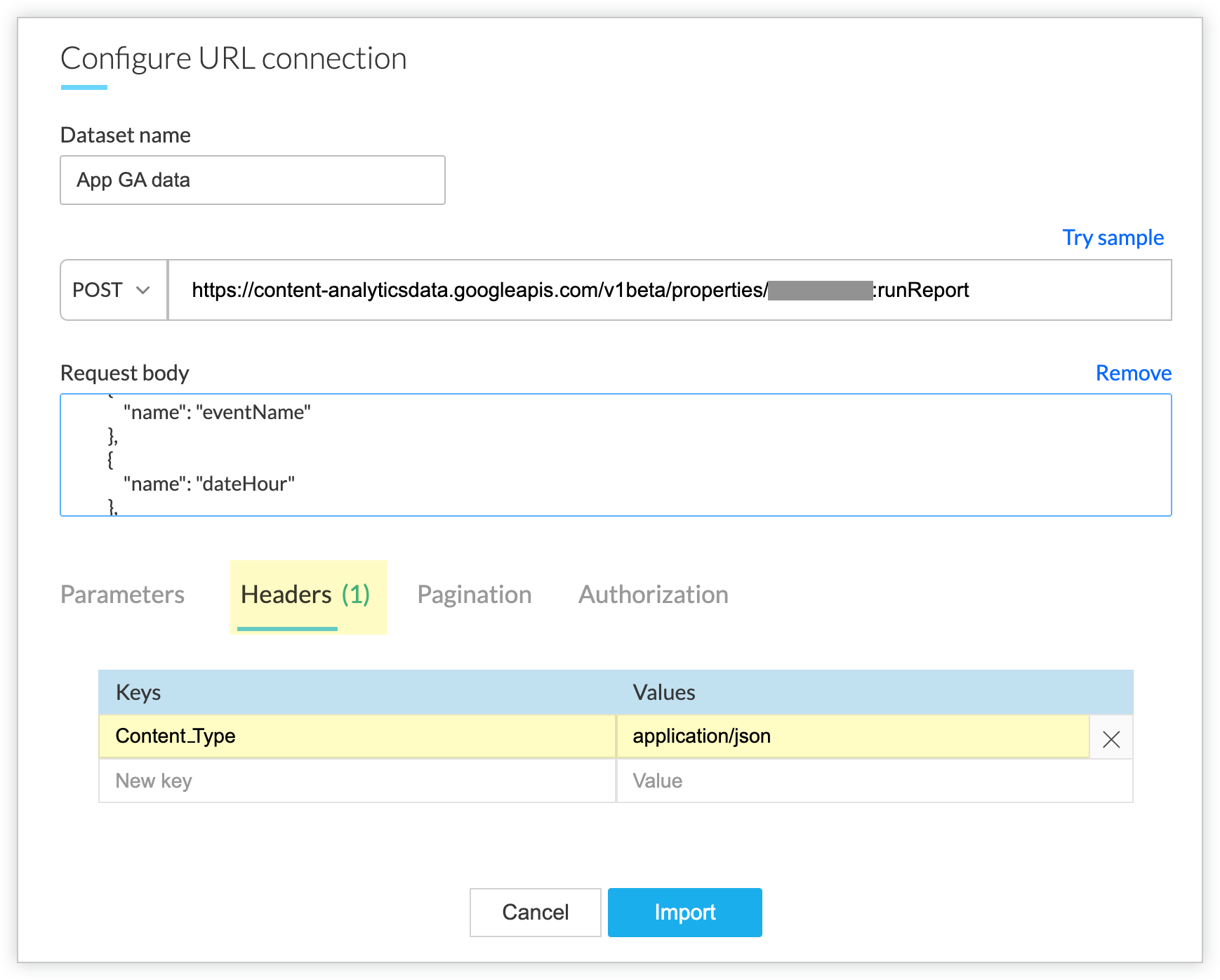Click the empty Value input field
1220x980 pixels.
coord(873,781)
